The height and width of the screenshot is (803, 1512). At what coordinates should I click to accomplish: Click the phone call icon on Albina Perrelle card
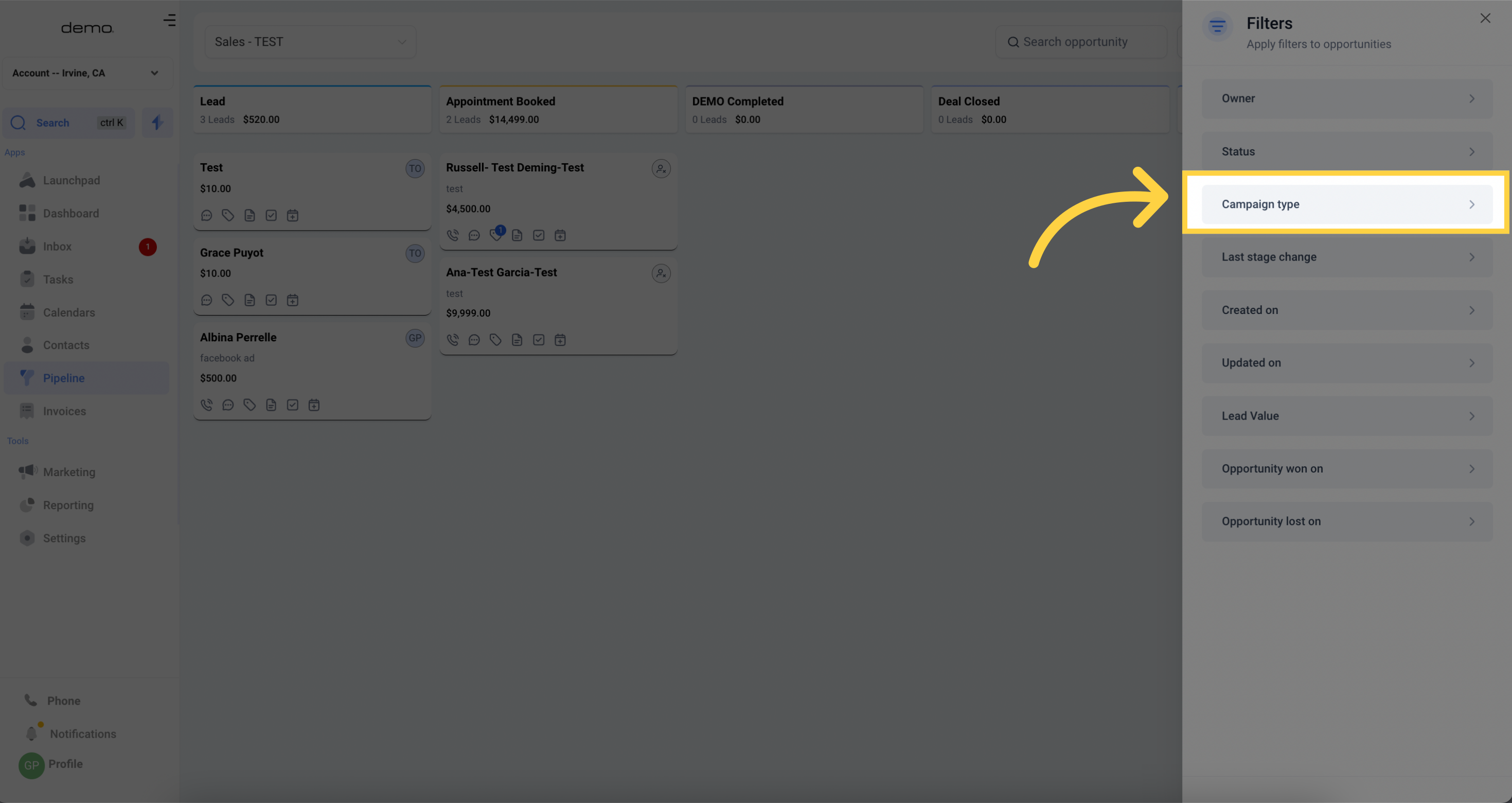[x=207, y=405]
